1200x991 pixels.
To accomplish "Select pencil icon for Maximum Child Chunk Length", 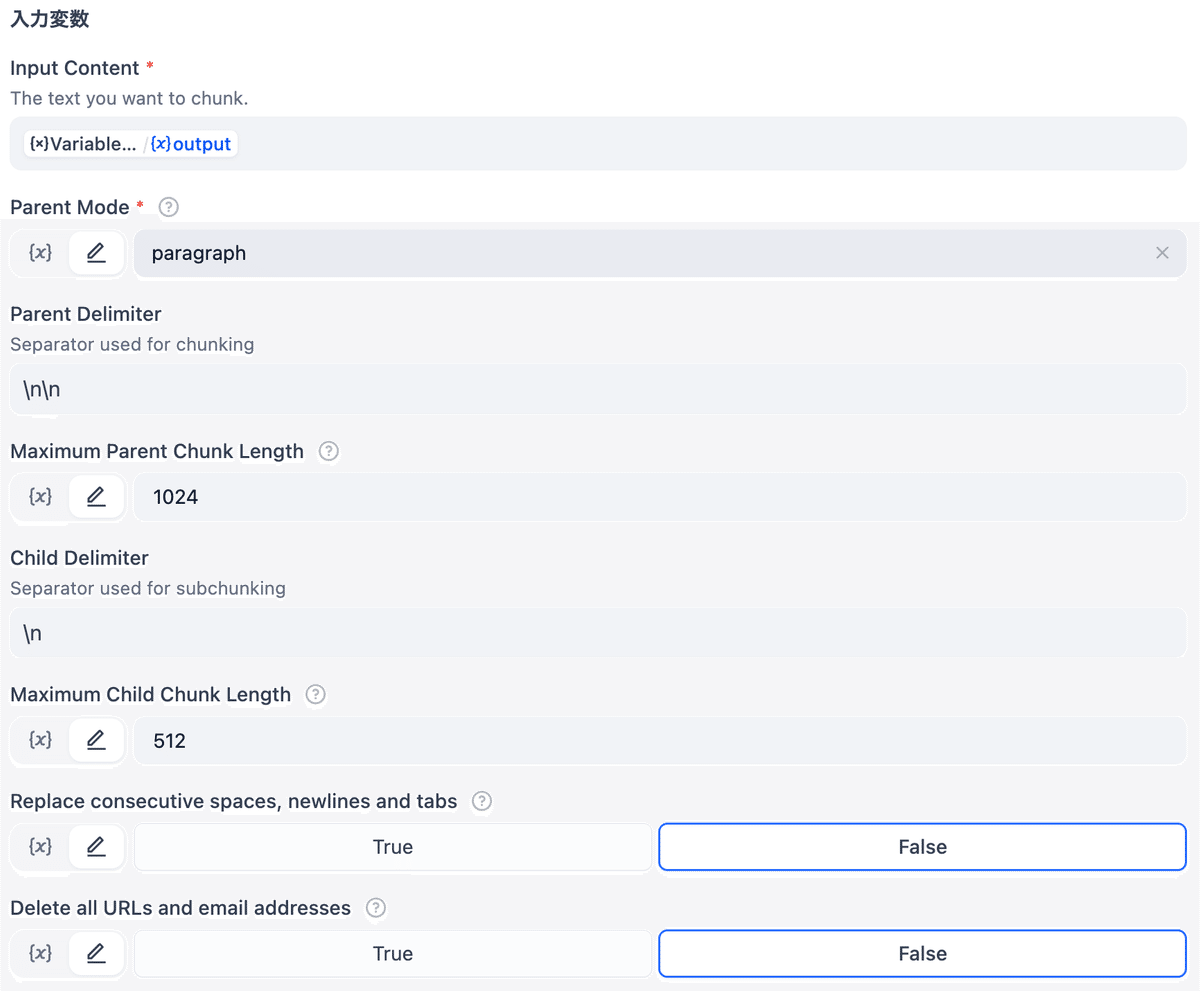I will point(96,740).
